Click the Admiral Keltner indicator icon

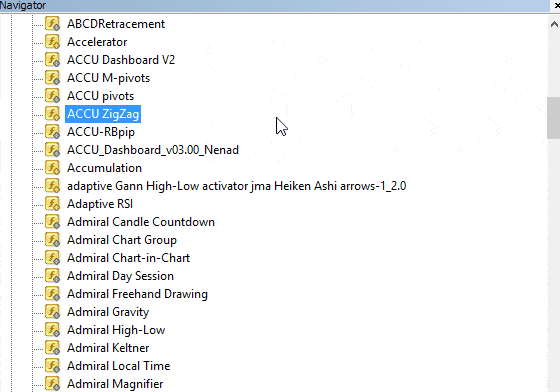52,348
